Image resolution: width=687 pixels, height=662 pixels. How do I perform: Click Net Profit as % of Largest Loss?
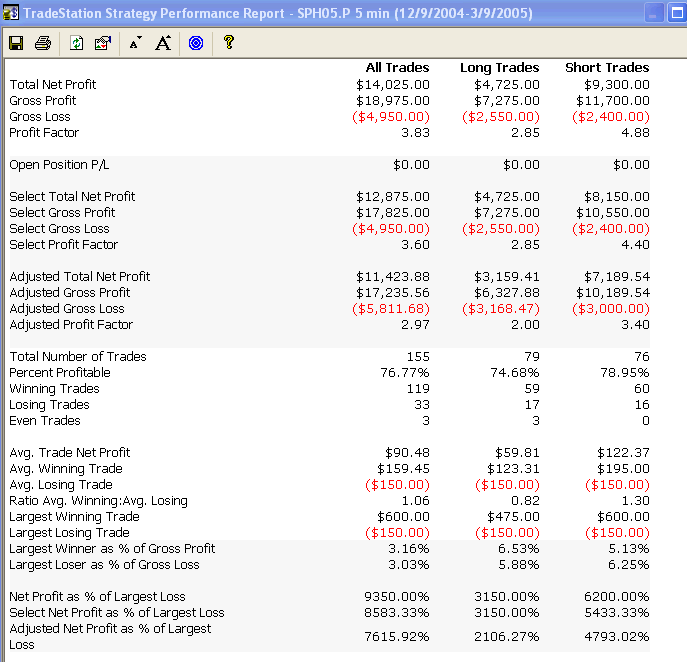tap(97, 596)
